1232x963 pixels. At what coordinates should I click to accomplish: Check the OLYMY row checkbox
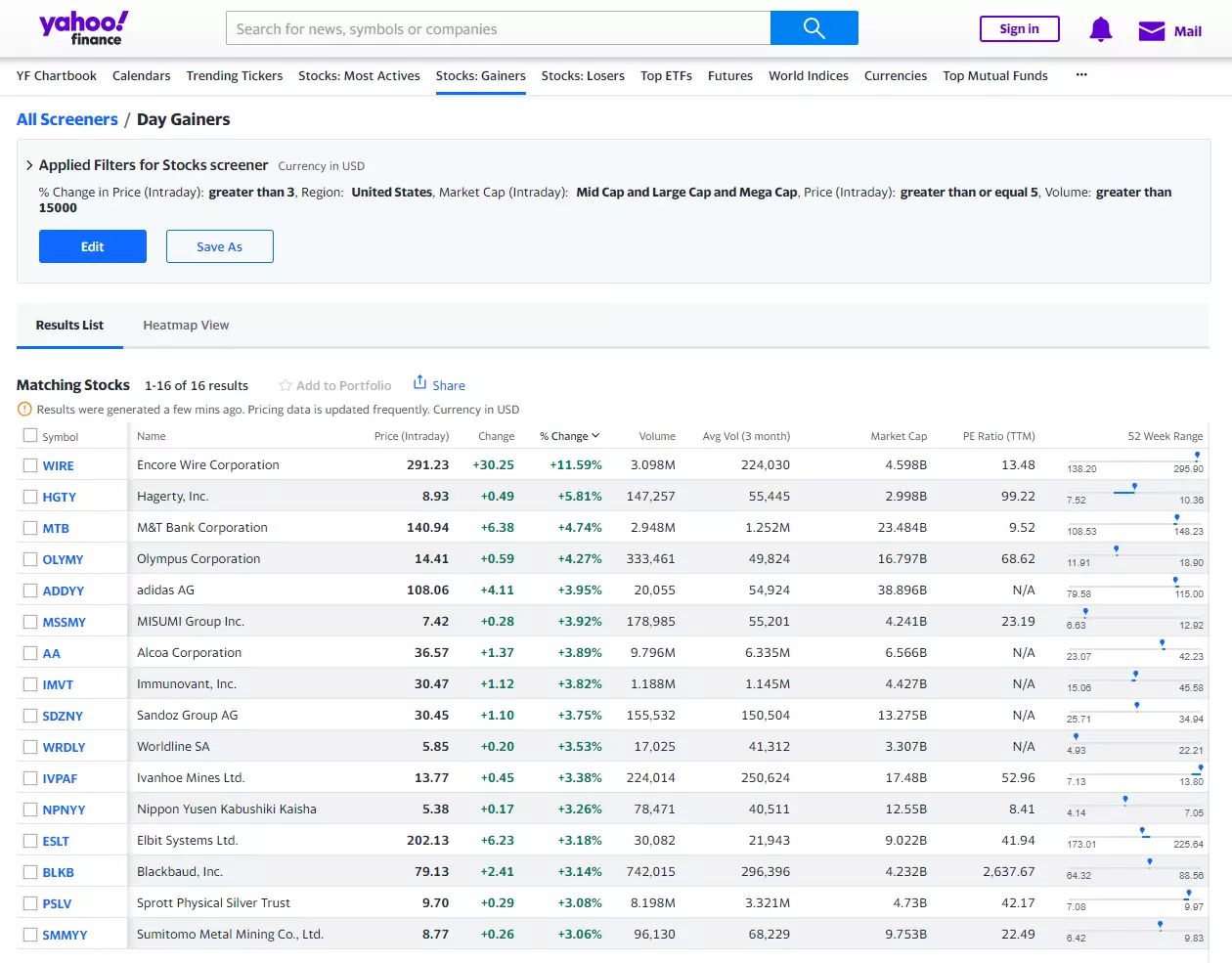point(30,559)
